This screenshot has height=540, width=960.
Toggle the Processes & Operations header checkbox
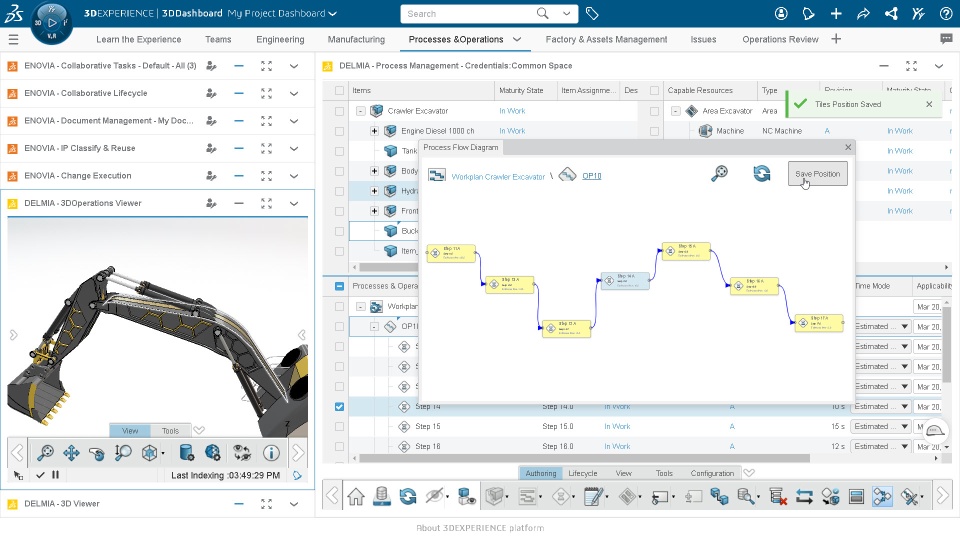[x=339, y=286]
